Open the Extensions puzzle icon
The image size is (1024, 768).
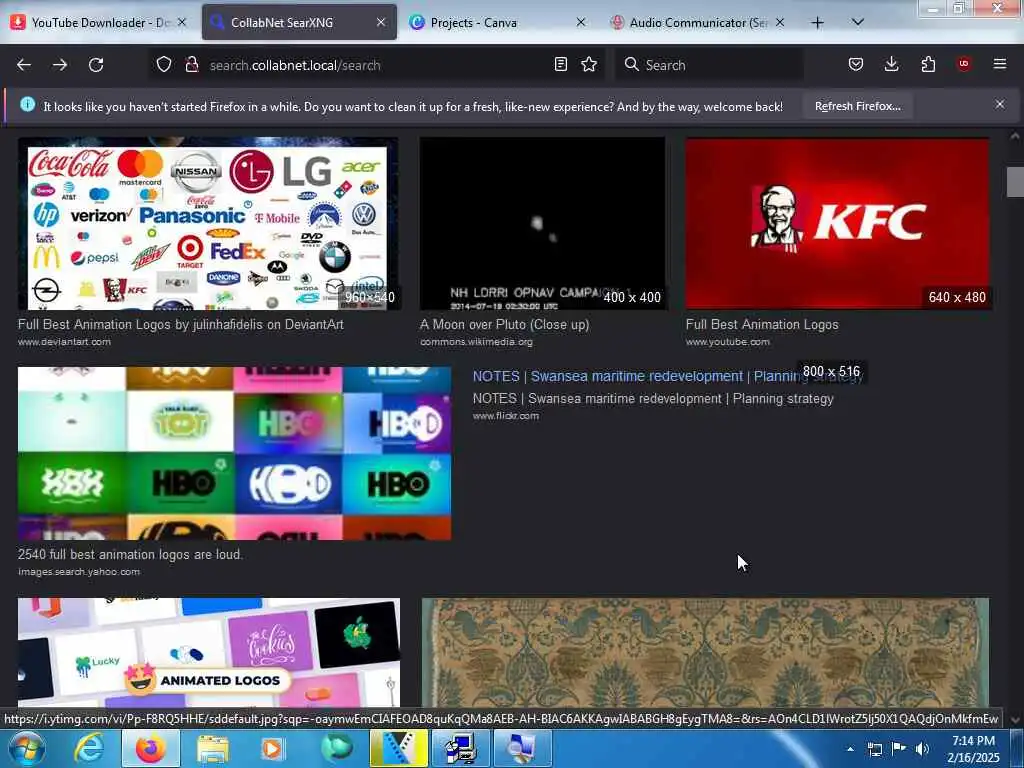click(x=928, y=64)
